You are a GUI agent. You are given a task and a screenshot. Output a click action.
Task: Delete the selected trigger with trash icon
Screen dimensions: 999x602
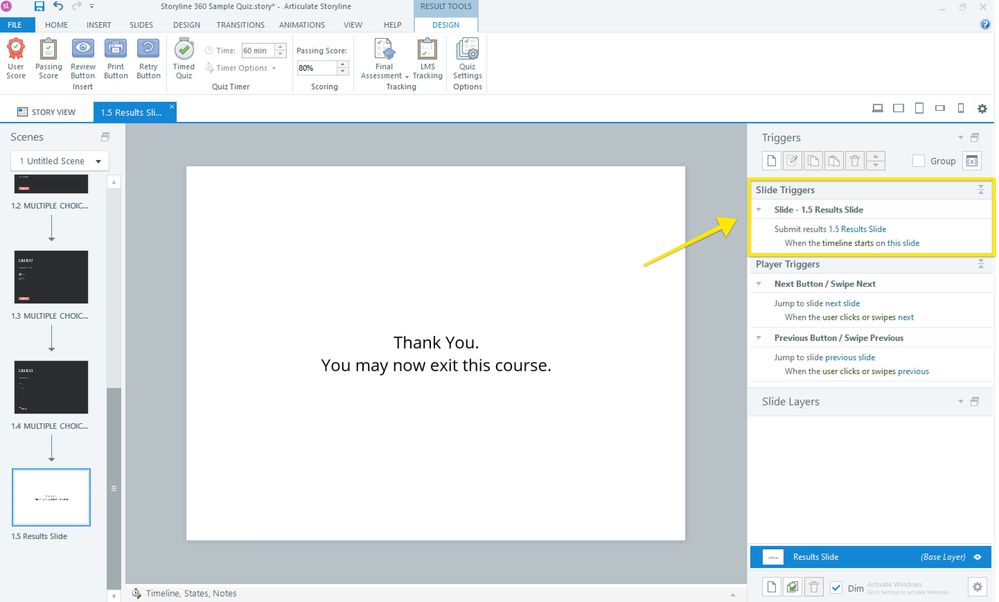click(x=854, y=161)
